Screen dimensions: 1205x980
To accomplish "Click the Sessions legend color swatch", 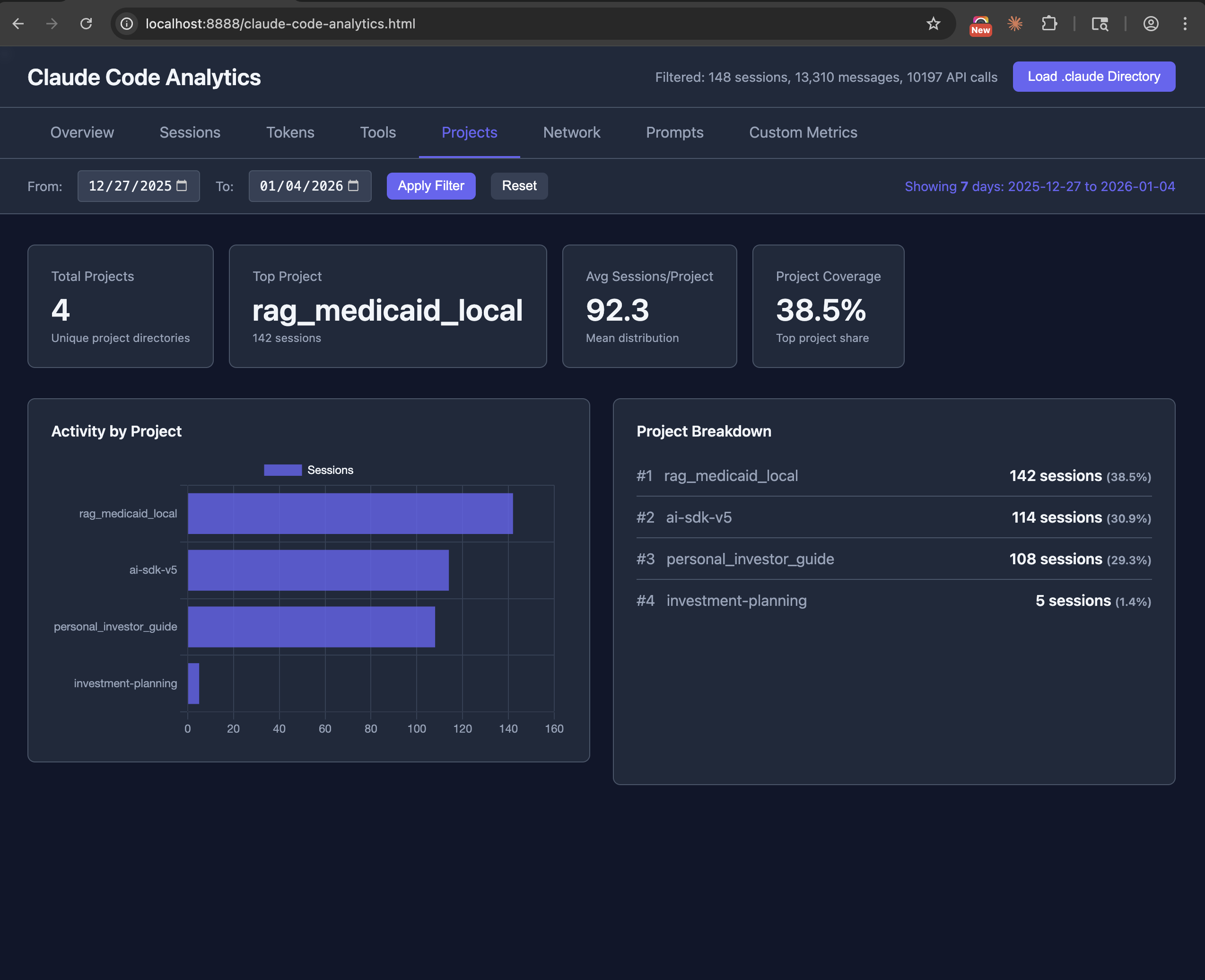I will 282,469.
